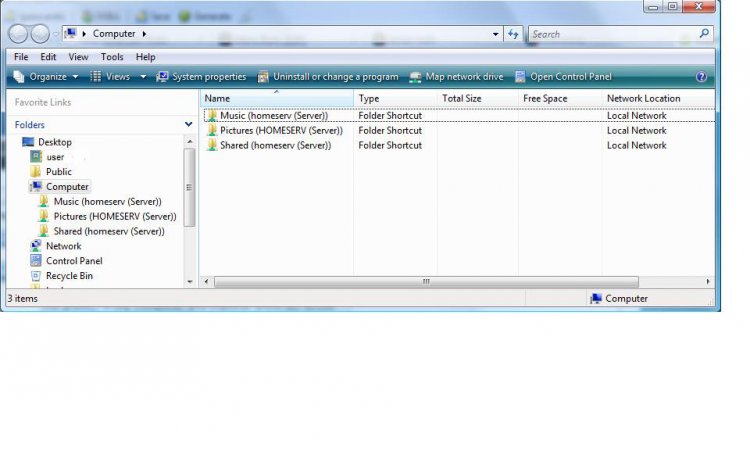Click the horizontal scrollbar in file list

click(x=425, y=282)
